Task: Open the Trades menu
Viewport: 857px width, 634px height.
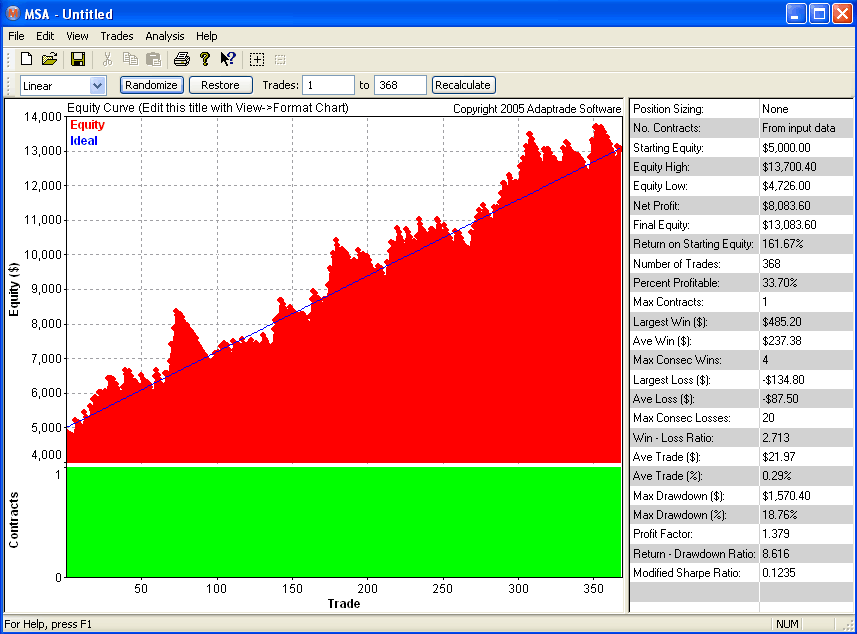Action: tap(117, 36)
